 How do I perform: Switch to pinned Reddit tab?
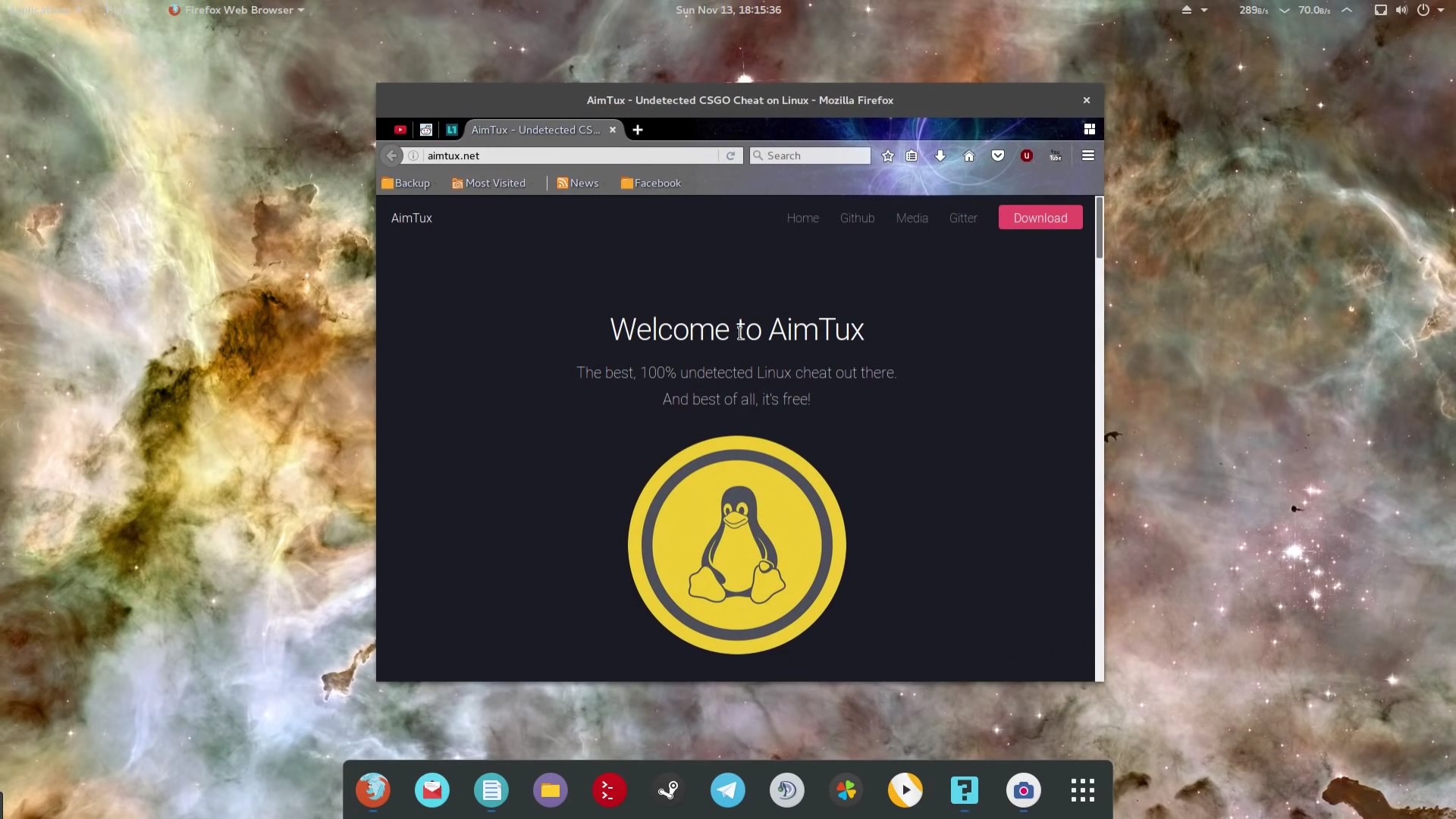(x=426, y=130)
